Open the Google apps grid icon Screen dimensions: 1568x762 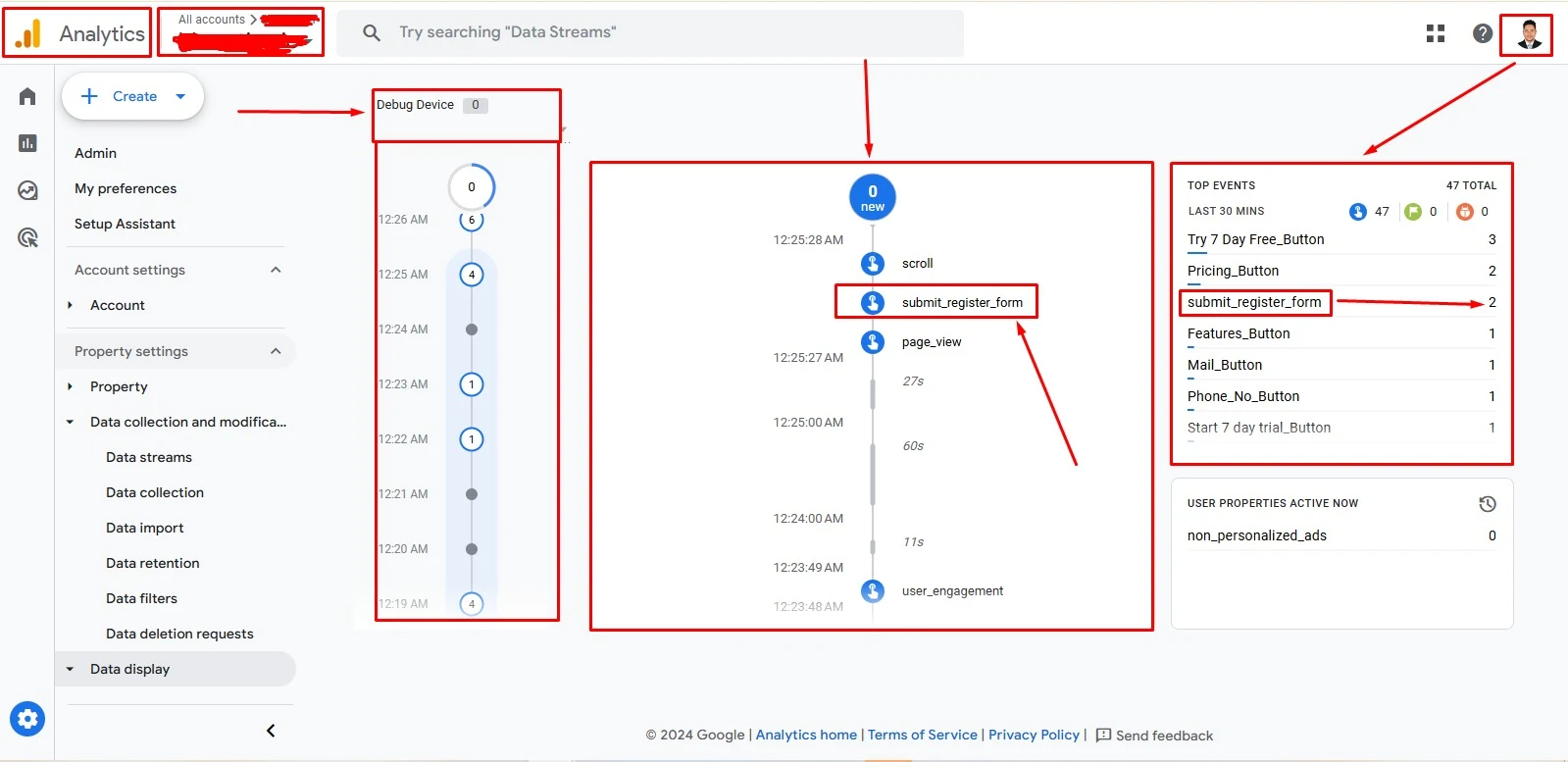pos(1436,33)
